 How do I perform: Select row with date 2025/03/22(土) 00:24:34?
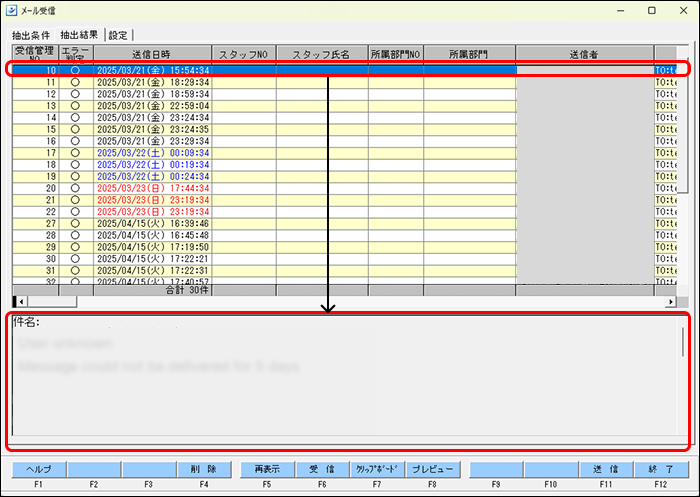pos(345,176)
